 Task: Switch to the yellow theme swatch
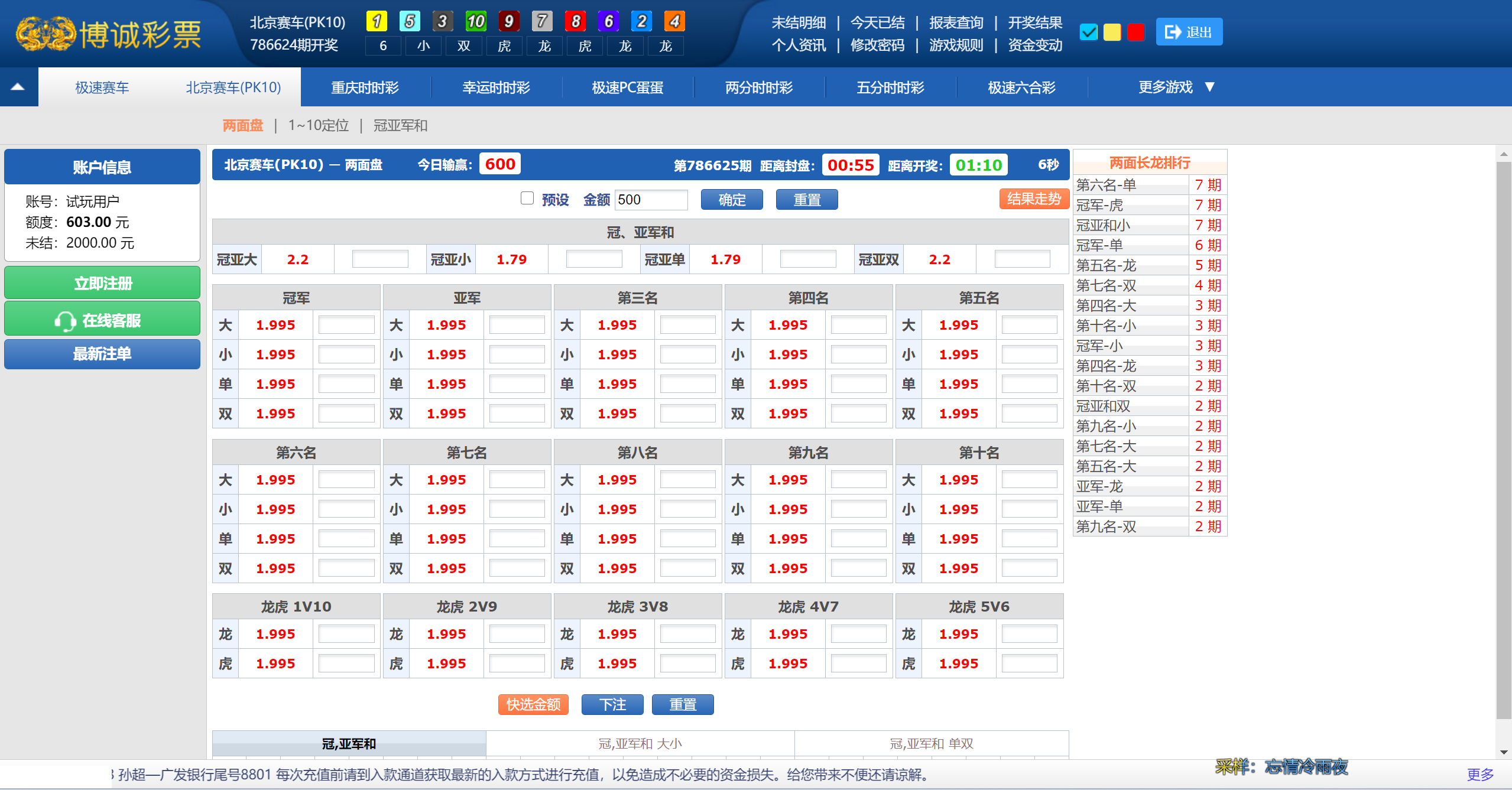(x=1112, y=32)
